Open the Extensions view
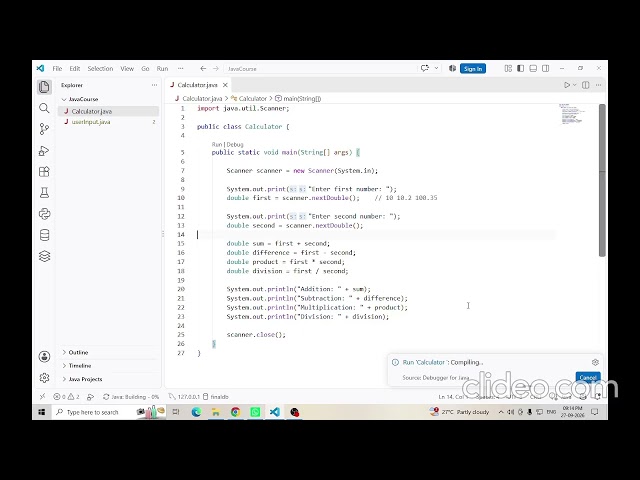 [44, 171]
